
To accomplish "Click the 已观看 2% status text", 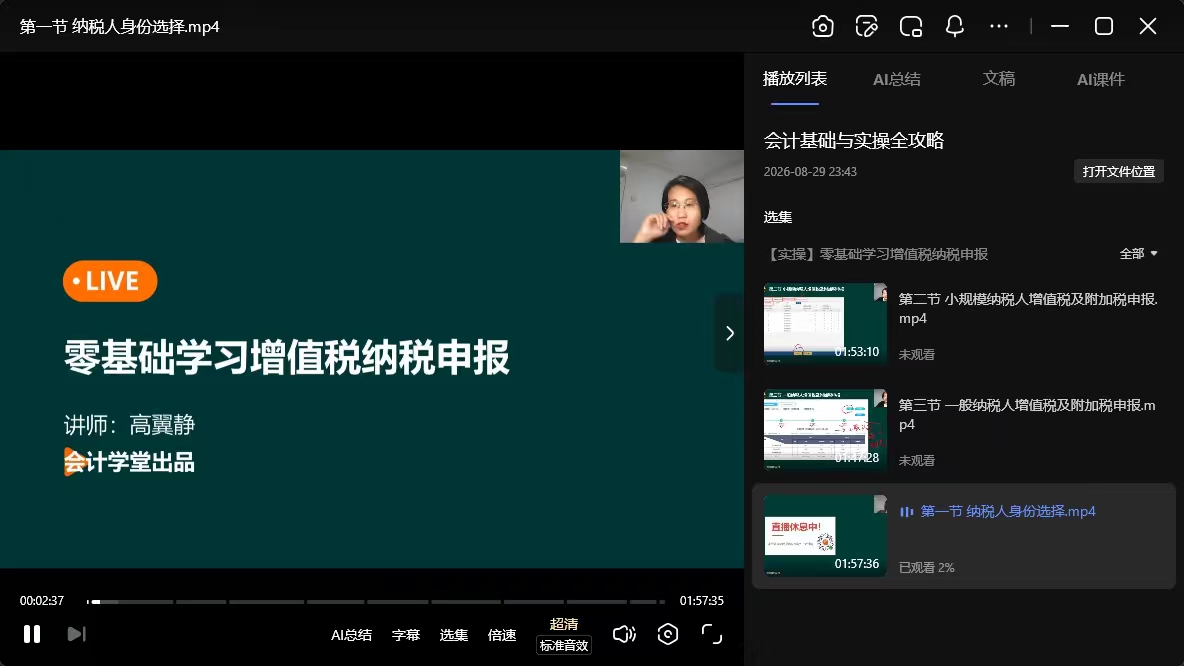I will click(x=927, y=567).
